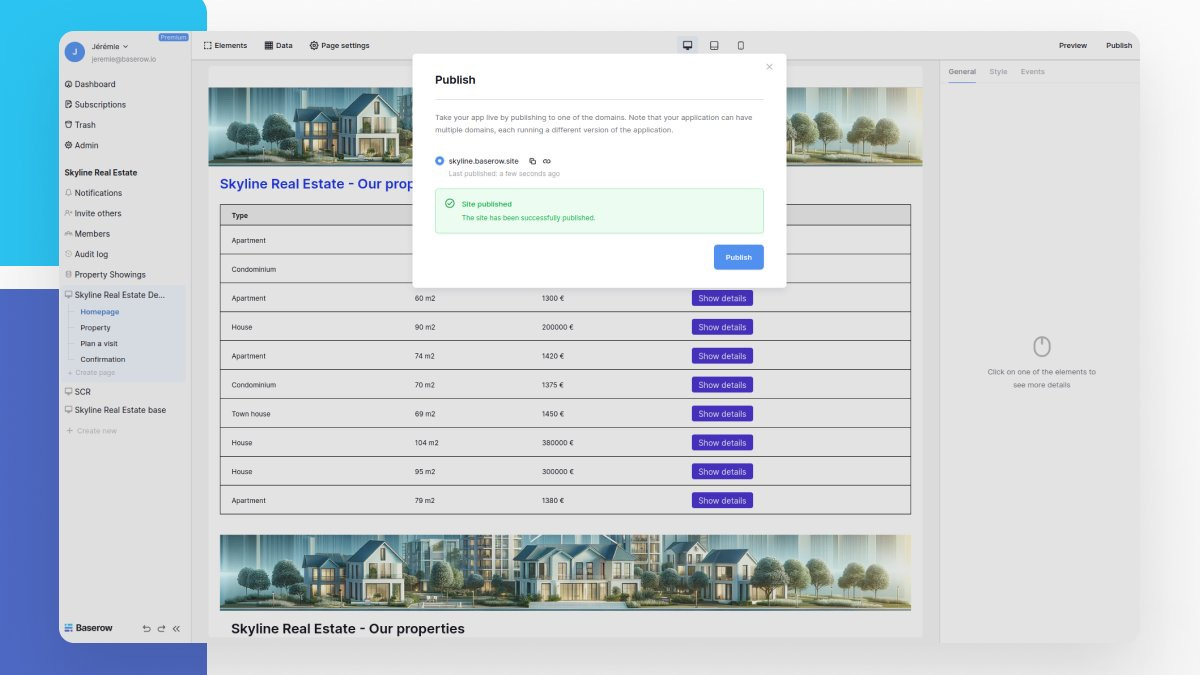
Task: Open the Data sources icon
Action: point(269,46)
